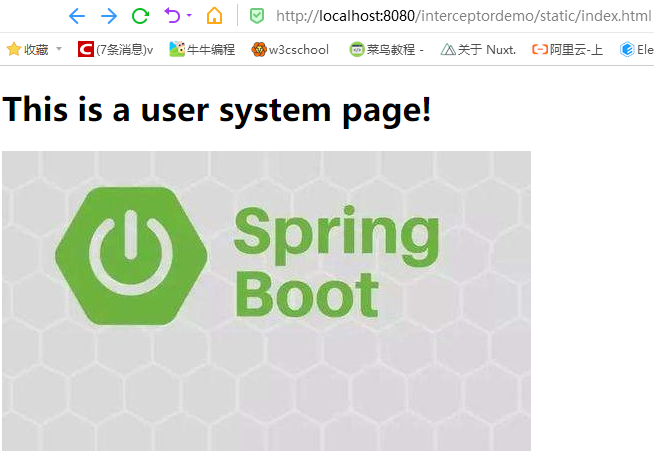Screen dimensions: 654x460
Task: Open the (7条消息) bookmark
Action: pyautogui.click(x=115, y=49)
